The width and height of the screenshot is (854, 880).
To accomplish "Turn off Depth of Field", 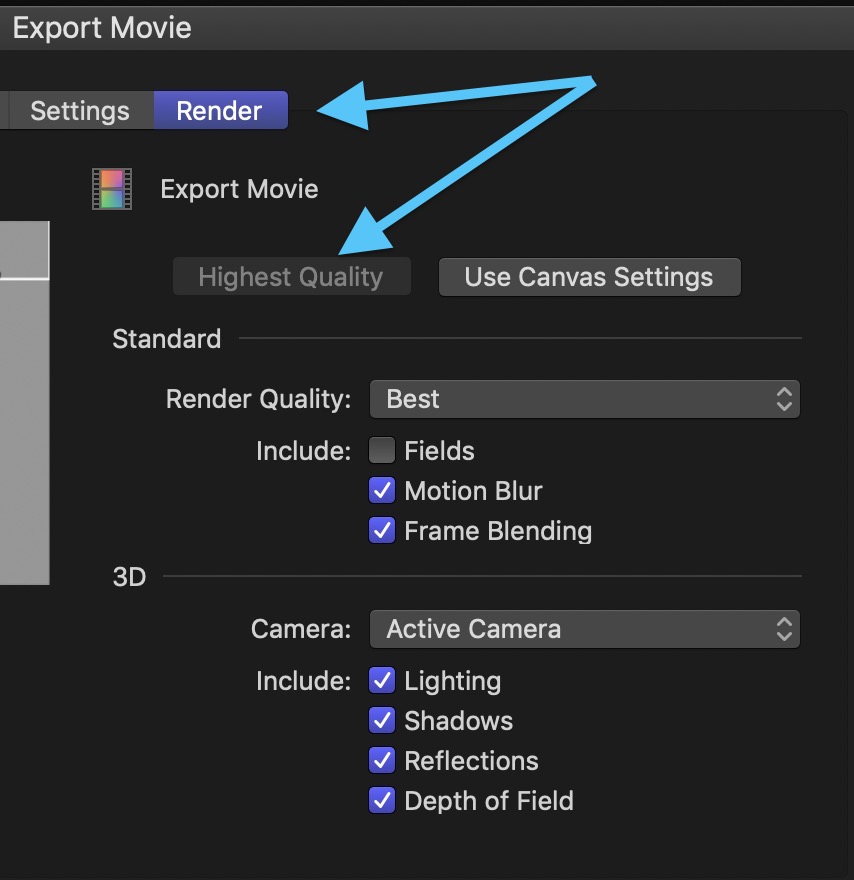I will 381,800.
